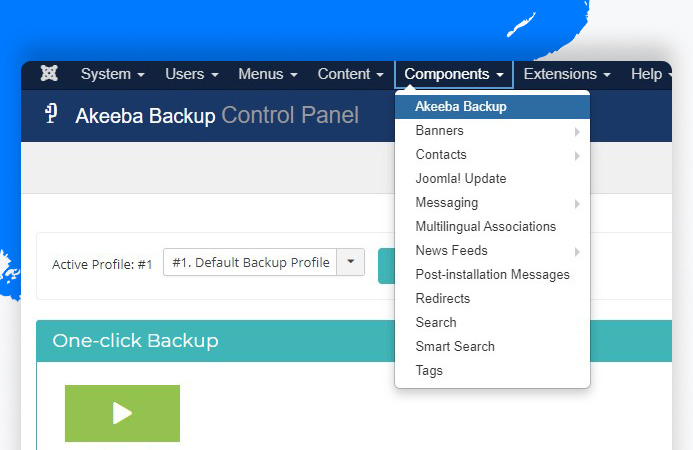The height and width of the screenshot is (450, 693).
Task: Open Joomla! Update component
Action: (492, 179)
